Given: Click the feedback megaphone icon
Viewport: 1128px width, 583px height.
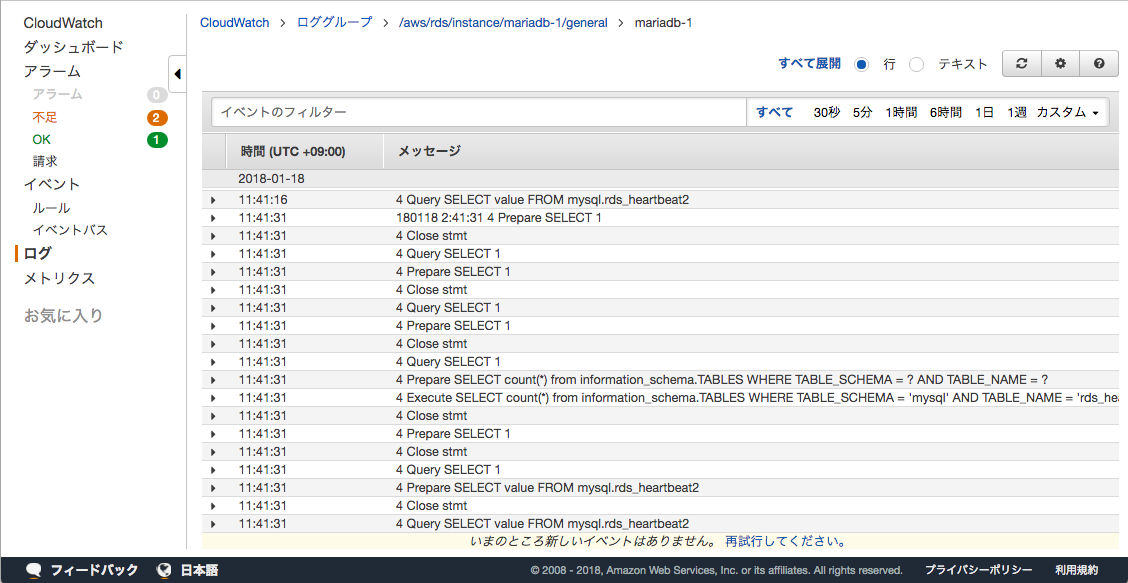Looking at the screenshot, I should click(33, 570).
